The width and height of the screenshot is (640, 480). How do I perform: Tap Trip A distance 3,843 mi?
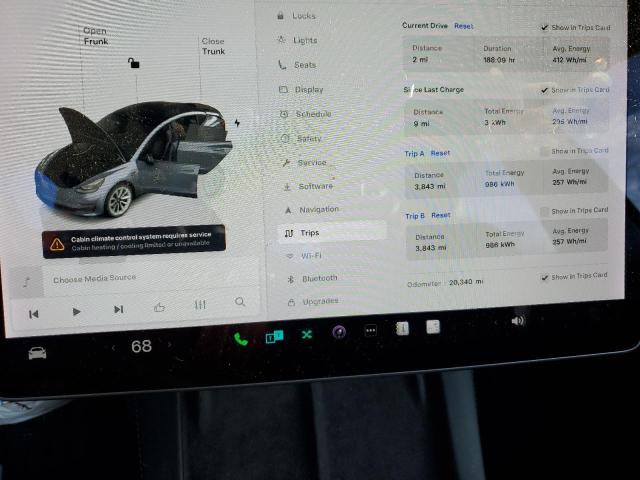point(429,187)
